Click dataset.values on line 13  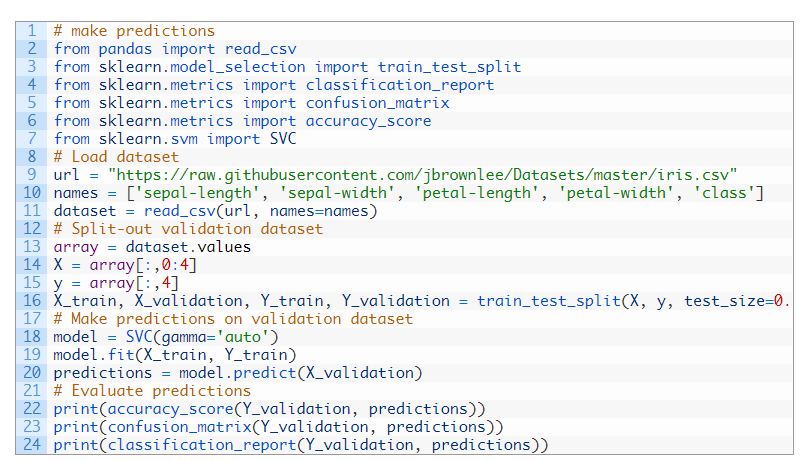coord(188,247)
